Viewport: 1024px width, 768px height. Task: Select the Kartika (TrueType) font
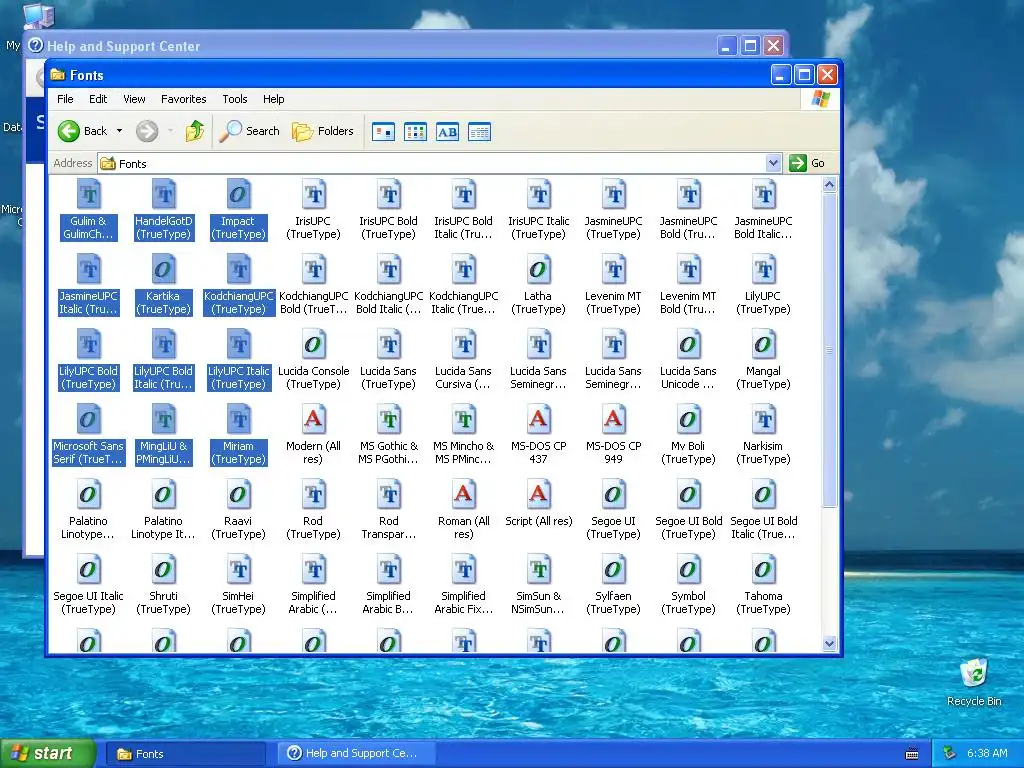click(163, 285)
